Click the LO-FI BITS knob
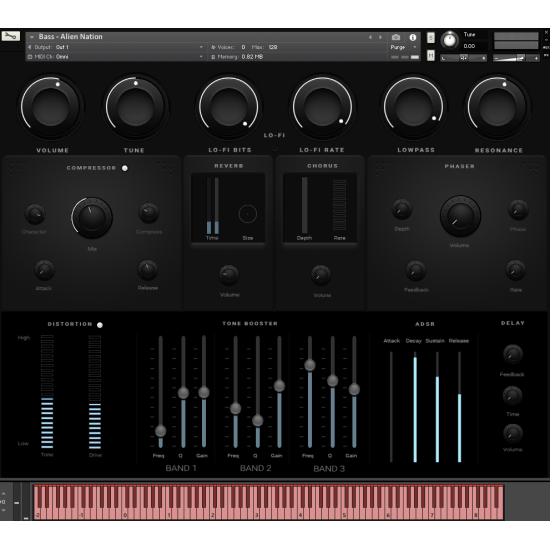This screenshot has width=550, height=550. click(229, 107)
